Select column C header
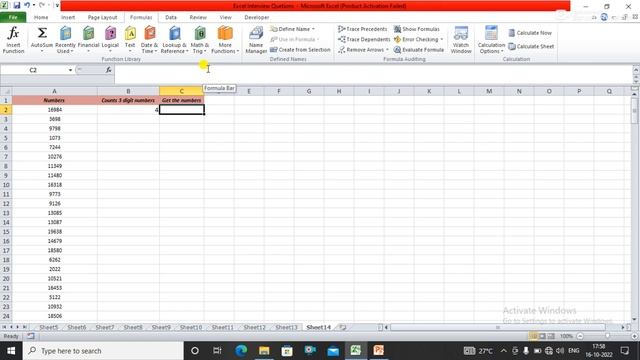Viewport: 640px width, 360px height. point(182,91)
